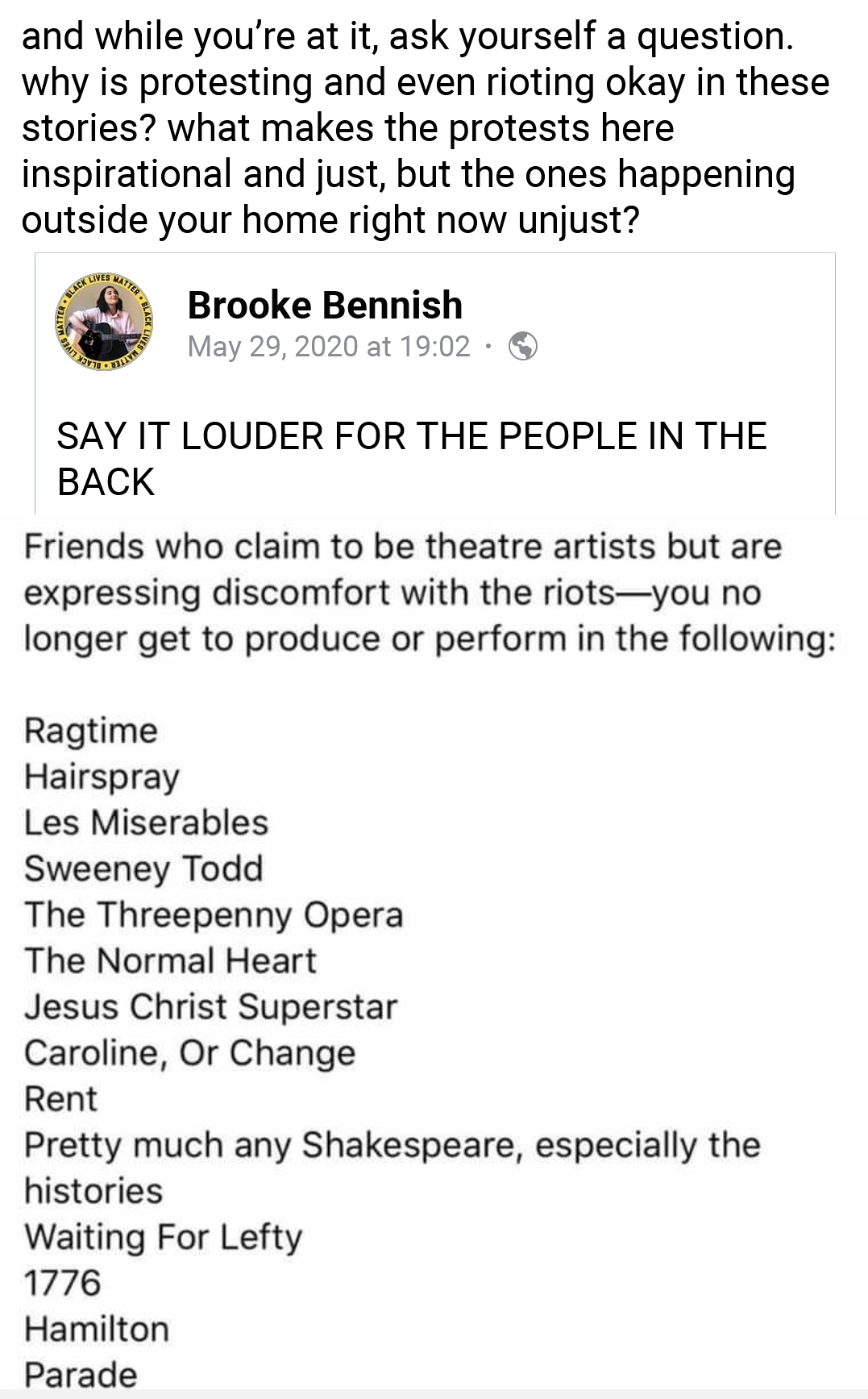Tap The Normal Heart line

tap(170, 960)
